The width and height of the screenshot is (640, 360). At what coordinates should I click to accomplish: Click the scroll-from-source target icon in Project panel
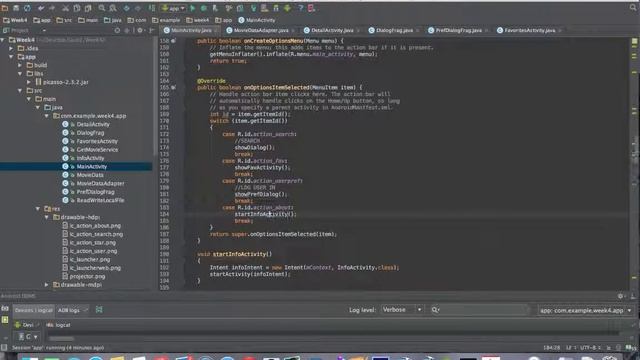coord(117,30)
